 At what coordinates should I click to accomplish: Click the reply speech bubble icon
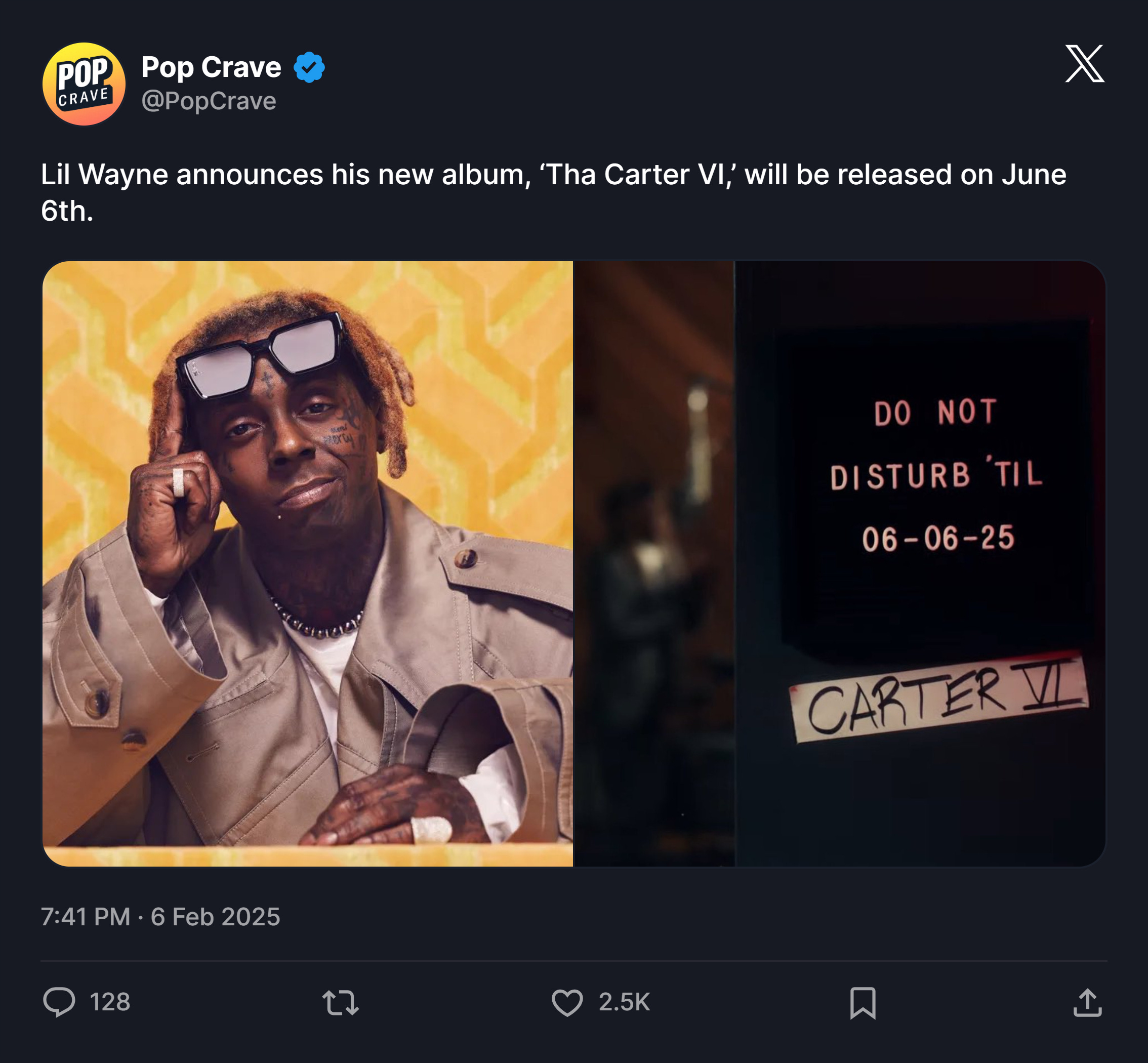click(x=59, y=1003)
